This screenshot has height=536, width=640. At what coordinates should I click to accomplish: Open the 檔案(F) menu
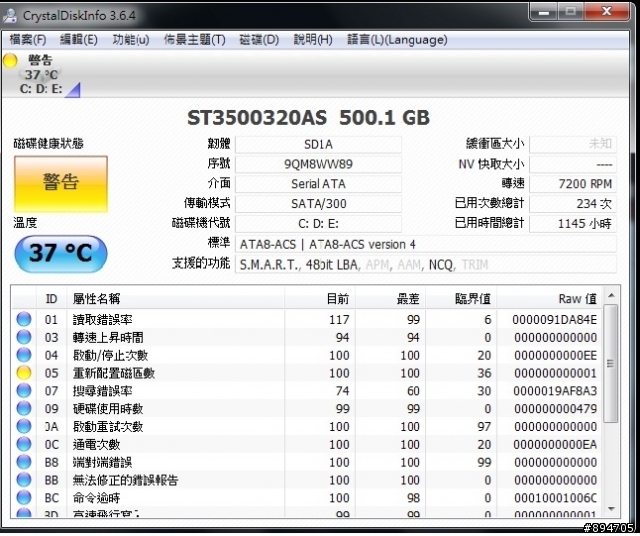pyautogui.click(x=28, y=40)
